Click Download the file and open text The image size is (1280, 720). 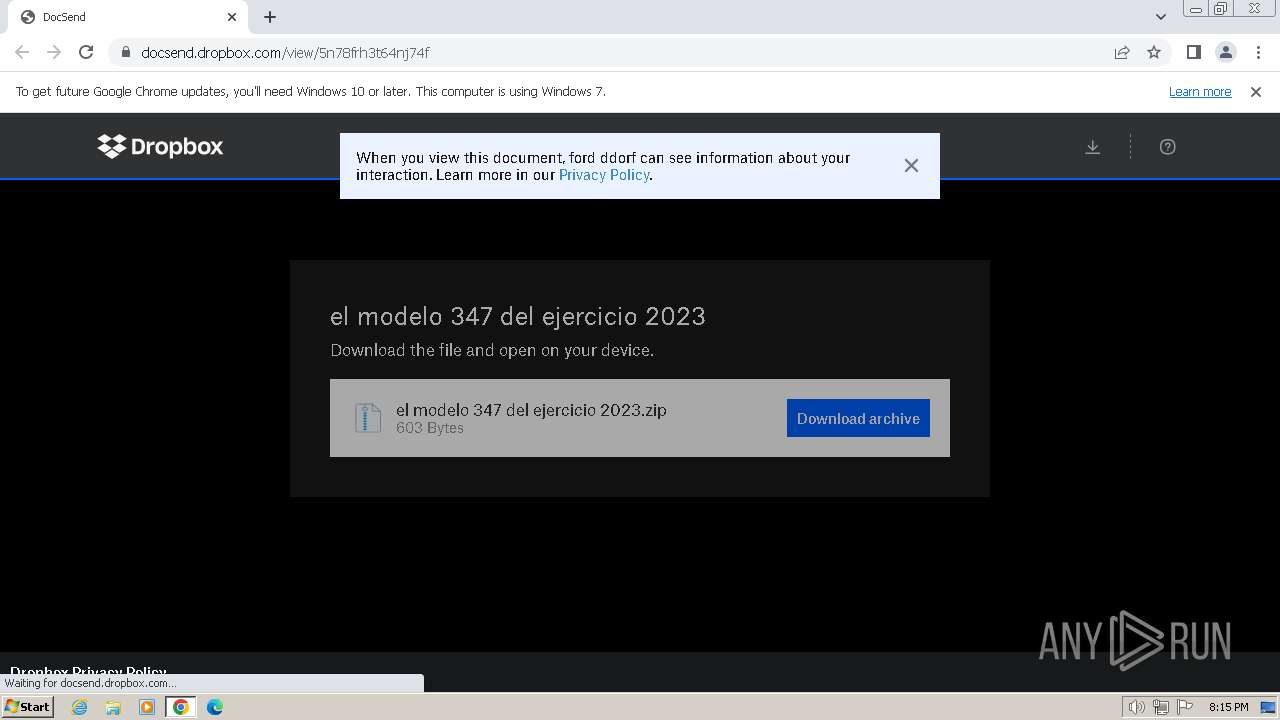click(492, 350)
